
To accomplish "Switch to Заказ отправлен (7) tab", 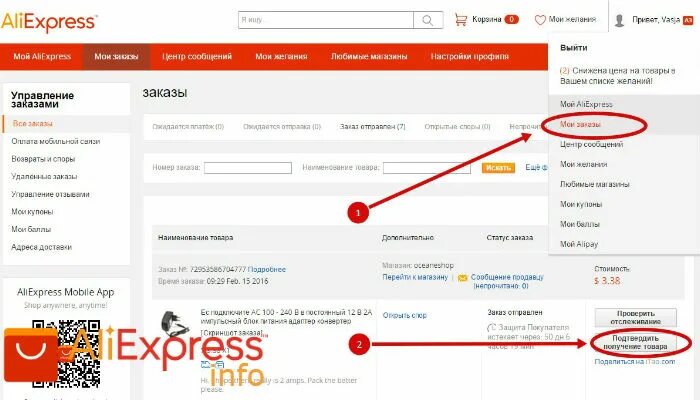I will tap(372, 126).
